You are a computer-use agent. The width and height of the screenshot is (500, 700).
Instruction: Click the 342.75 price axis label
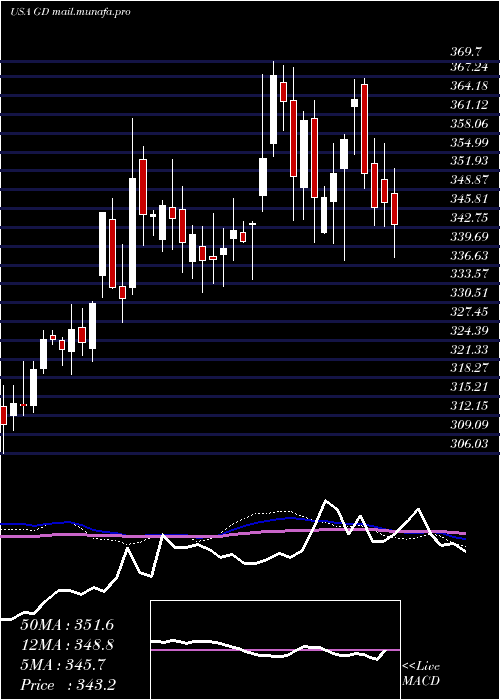(x=469, y=217)
